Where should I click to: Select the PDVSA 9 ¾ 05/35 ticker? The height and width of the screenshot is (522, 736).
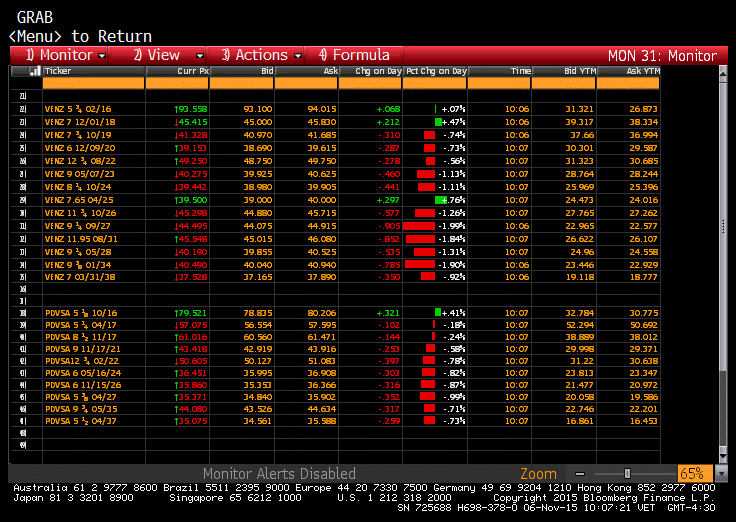click(81, 409)
